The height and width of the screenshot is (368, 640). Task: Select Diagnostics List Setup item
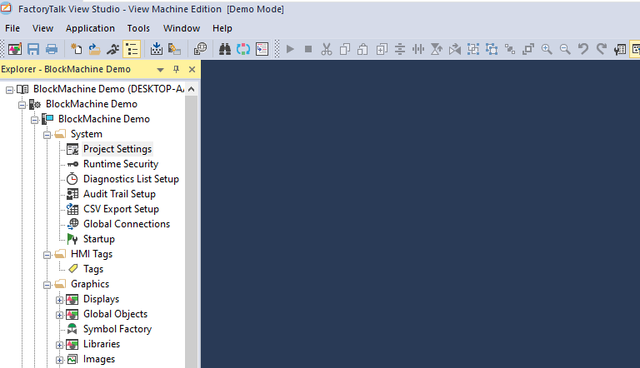tap(131, 179)
